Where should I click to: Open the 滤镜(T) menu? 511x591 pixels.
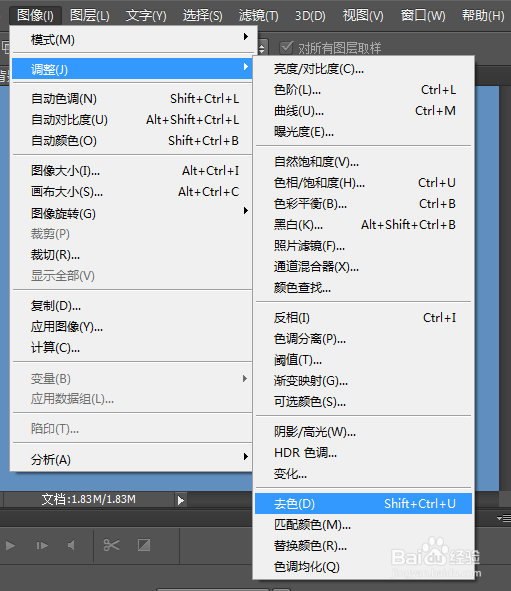point(259,15)
